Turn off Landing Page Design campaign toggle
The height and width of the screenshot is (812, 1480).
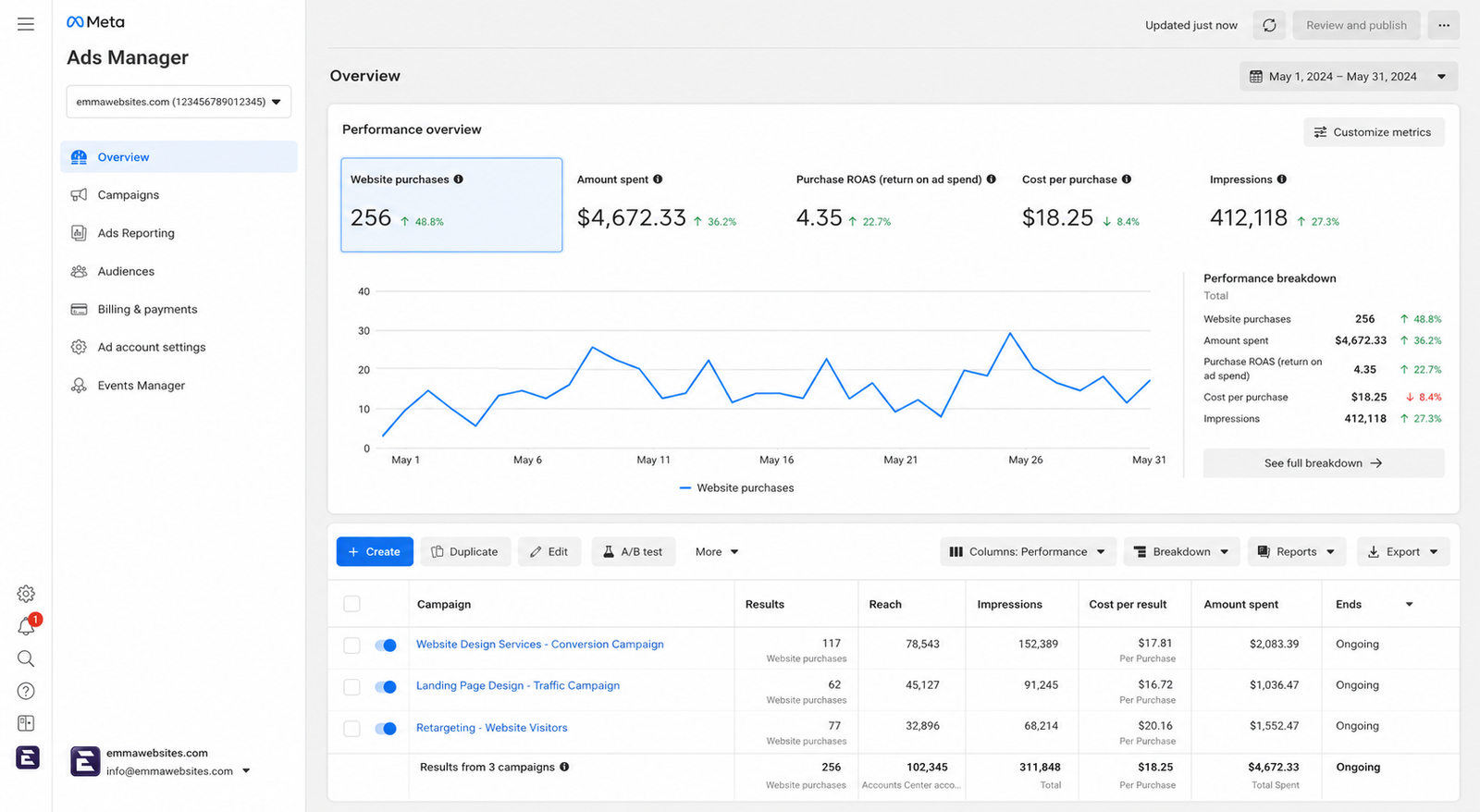(x=386, y=686)
